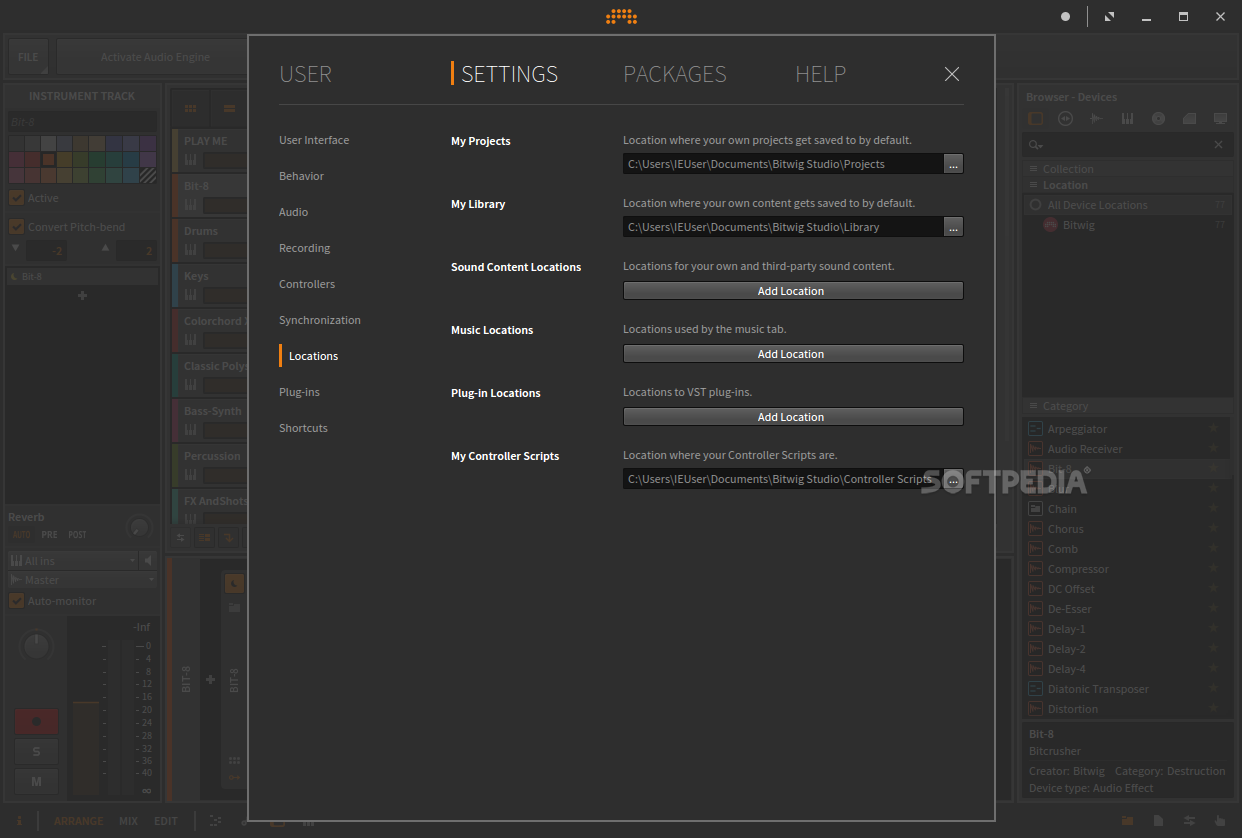Switch to MIX view
Viewport: 1242px width, 838px height.
129,821
